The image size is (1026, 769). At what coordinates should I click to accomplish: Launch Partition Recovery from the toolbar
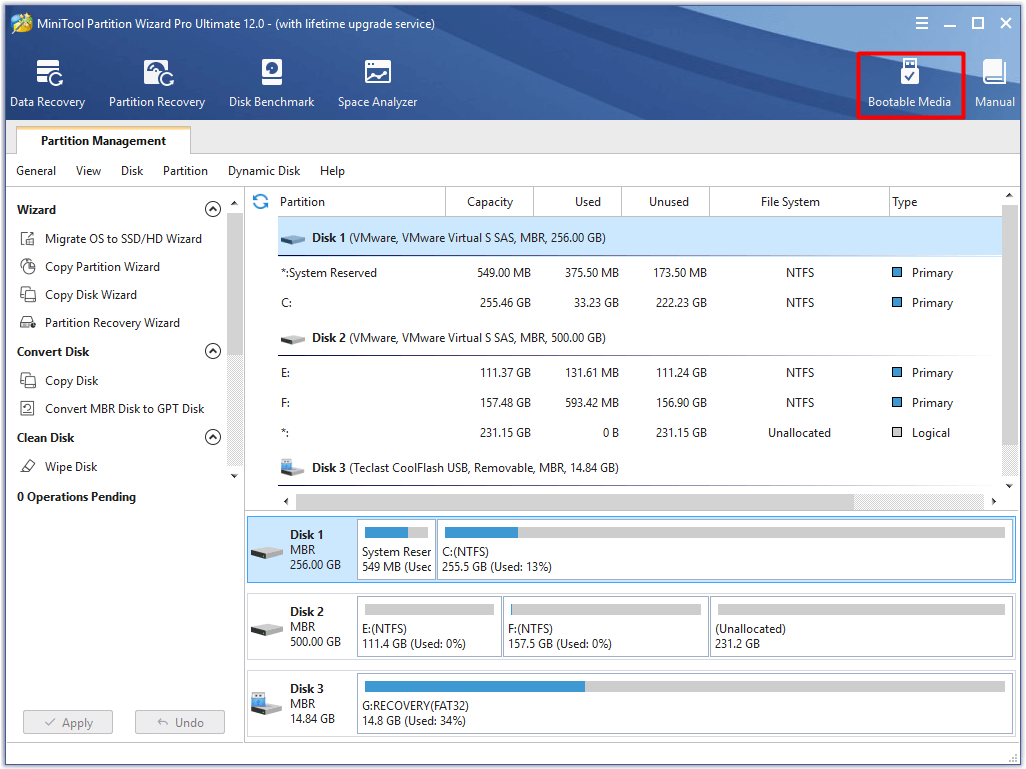157,84
